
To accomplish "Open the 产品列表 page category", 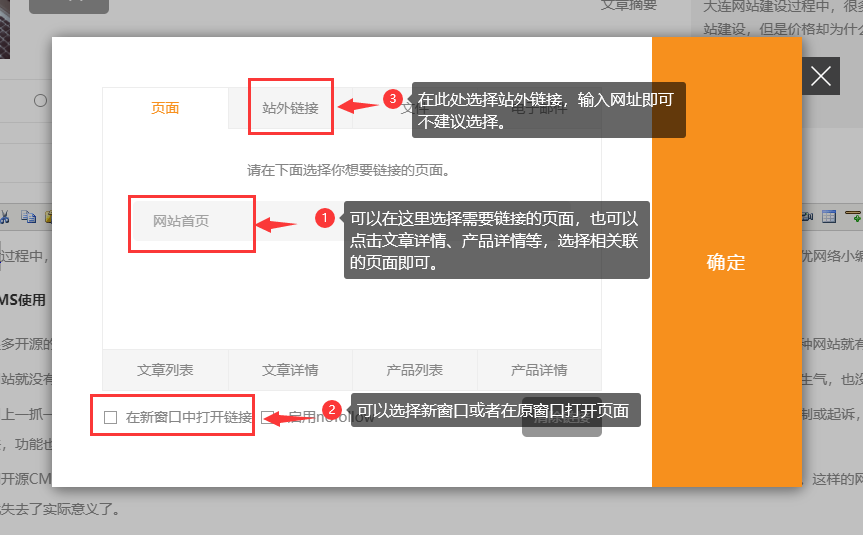I will coord(414,370).
